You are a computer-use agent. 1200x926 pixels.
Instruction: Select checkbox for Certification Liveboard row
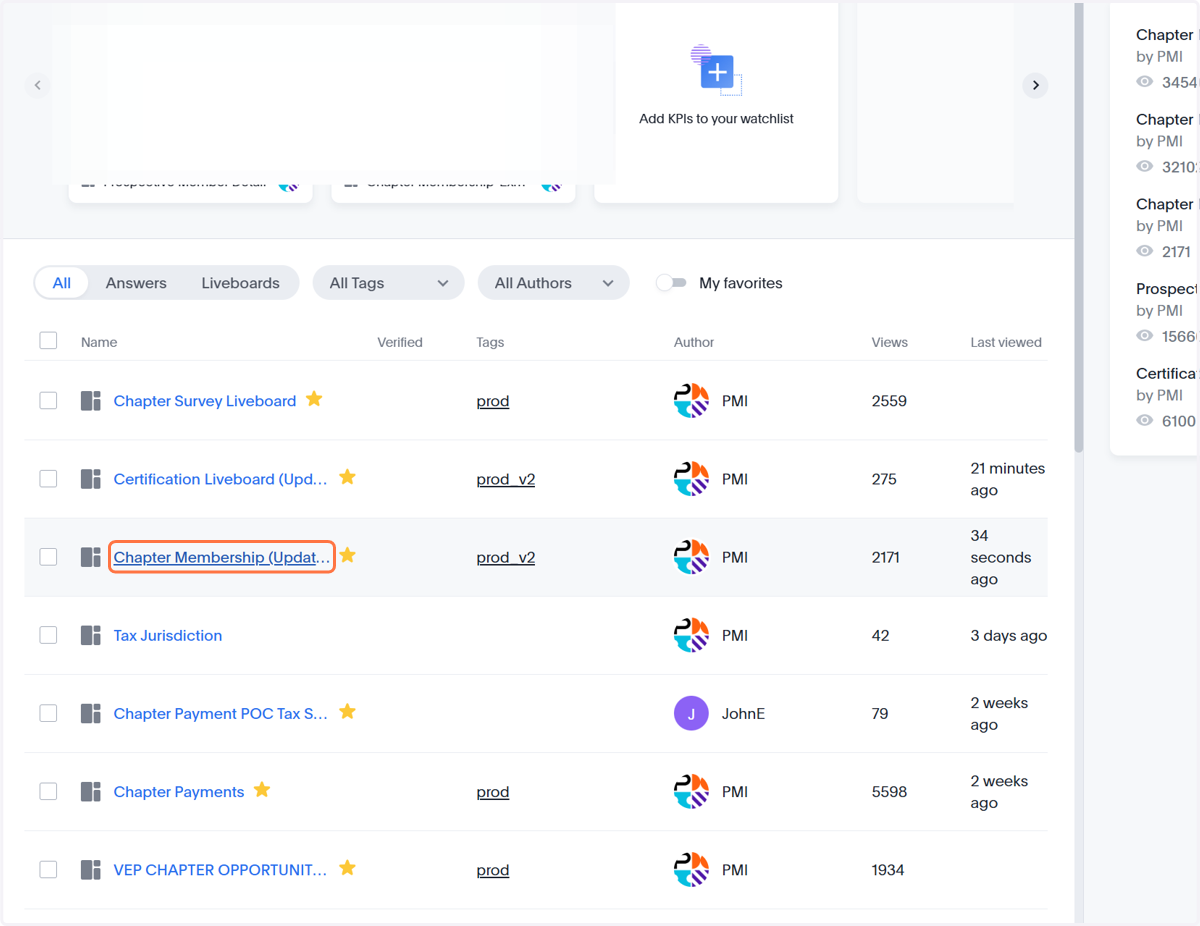click(x=48, y=478)
